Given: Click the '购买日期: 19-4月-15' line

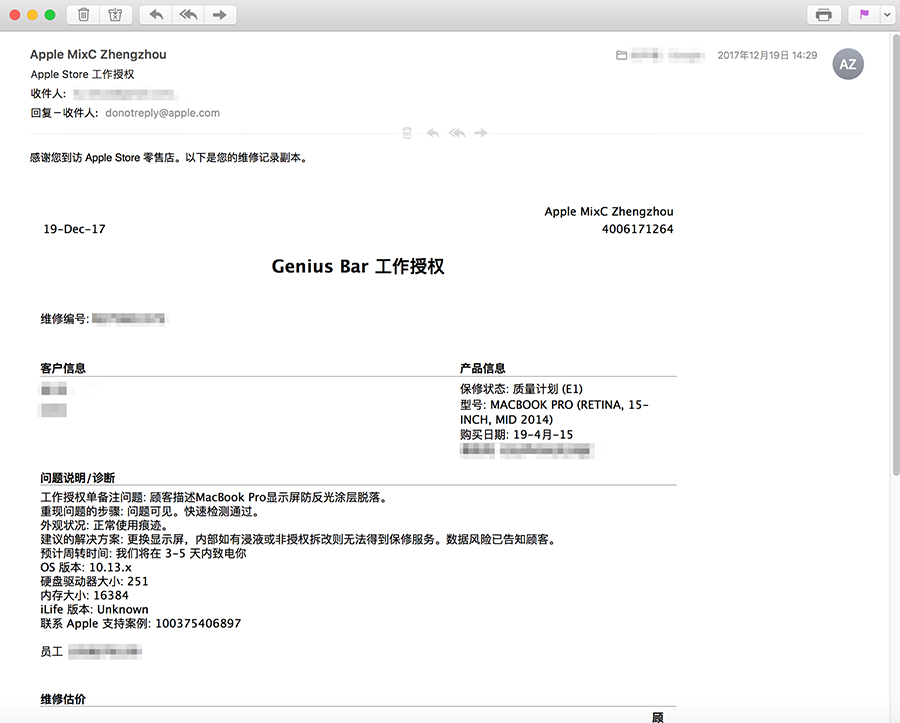Looking at the screenshot, I should coord(516,435).
